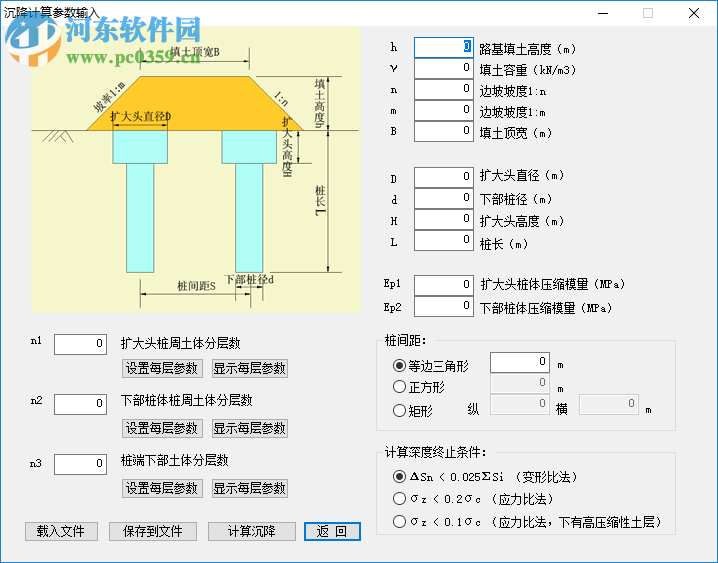
Task: Open 显示每层参数 for n2 layers
Action: click(x=250, y=428)
